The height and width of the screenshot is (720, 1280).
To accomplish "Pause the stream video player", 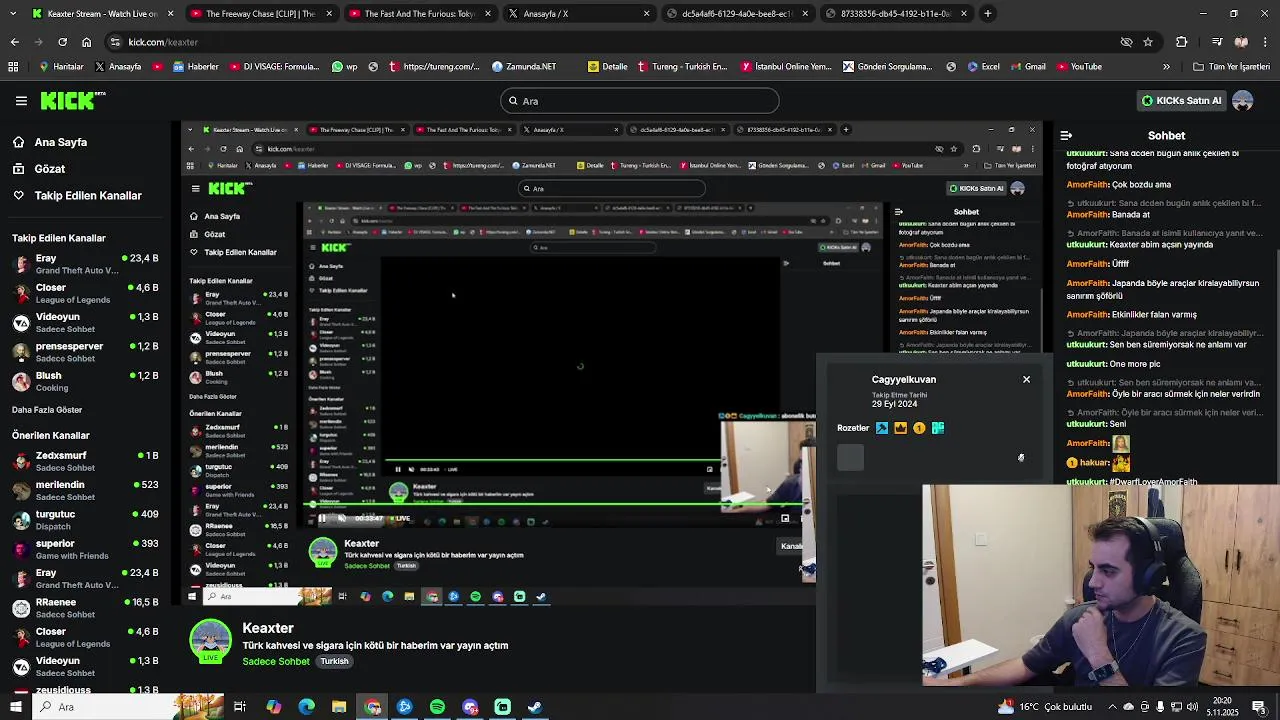I will (322, 518).
